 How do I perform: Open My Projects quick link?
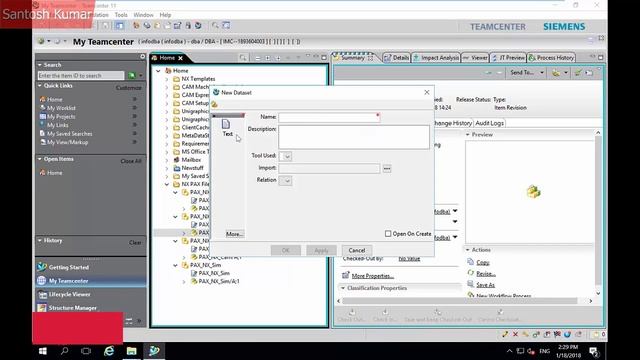point(61,117)
